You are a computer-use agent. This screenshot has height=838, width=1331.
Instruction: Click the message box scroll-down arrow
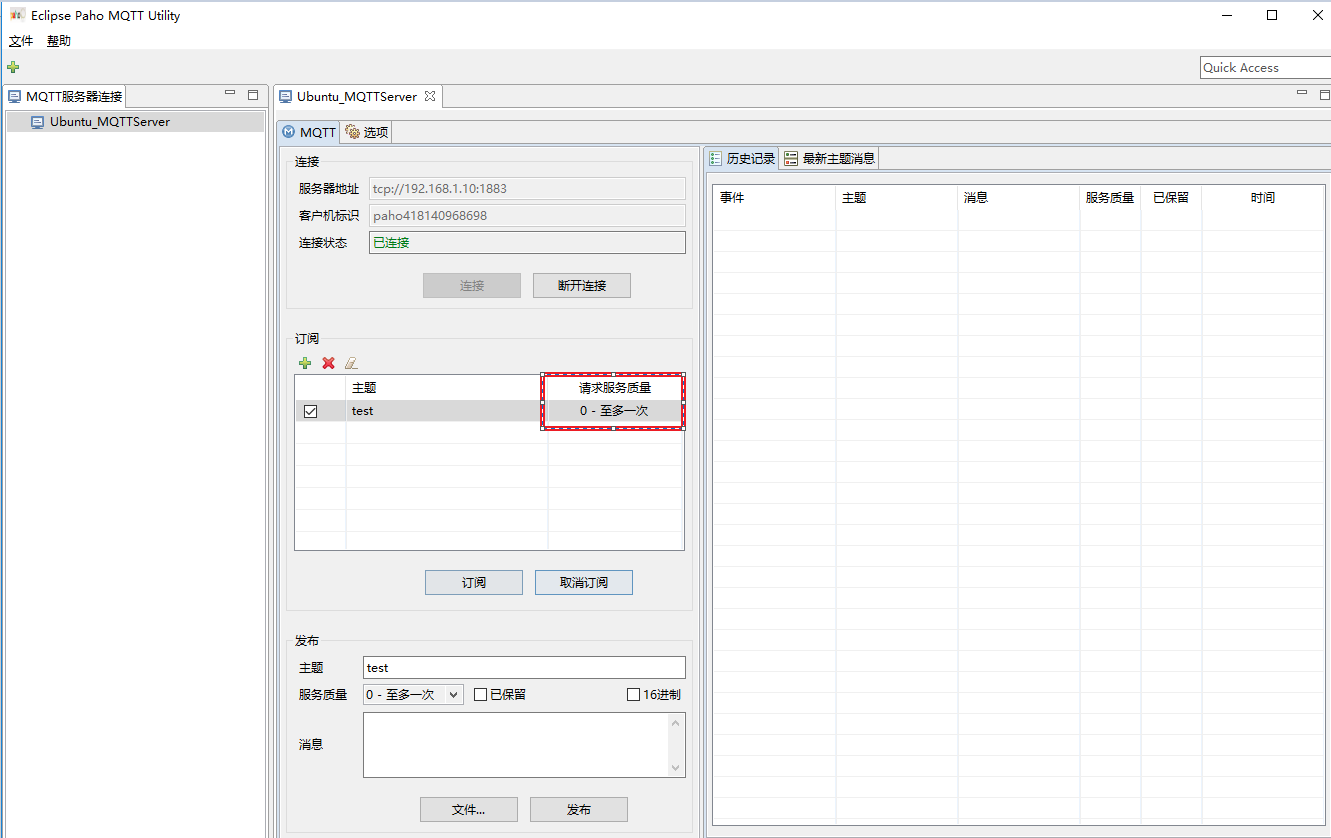coord(676,768)
